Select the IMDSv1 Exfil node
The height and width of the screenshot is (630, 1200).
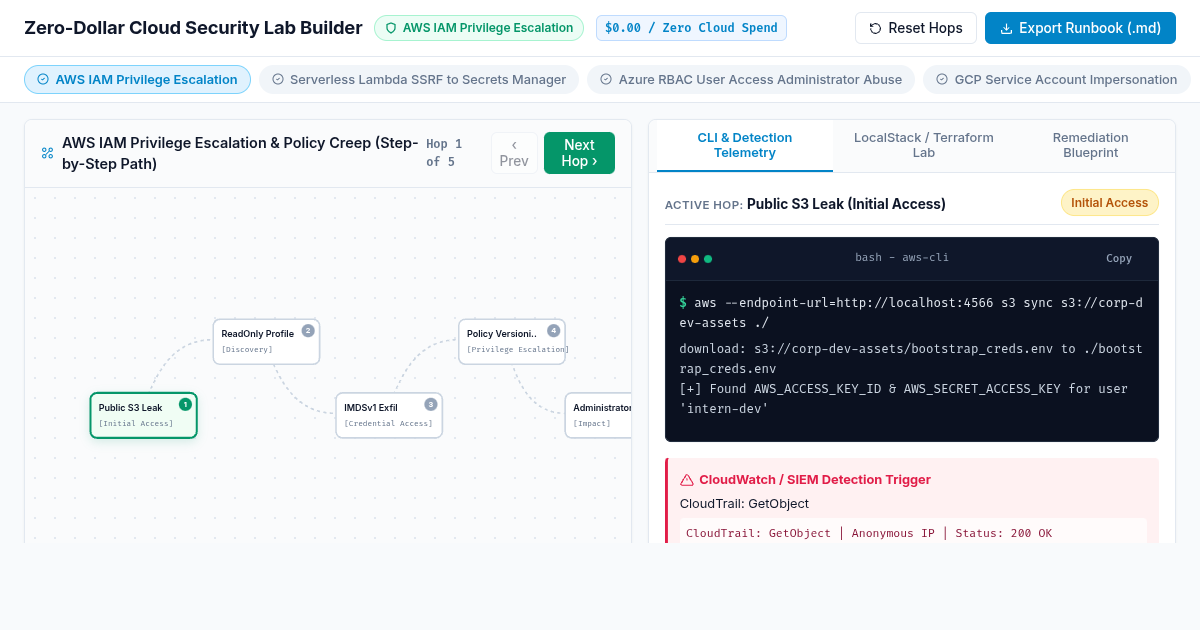tap(389, 415)
